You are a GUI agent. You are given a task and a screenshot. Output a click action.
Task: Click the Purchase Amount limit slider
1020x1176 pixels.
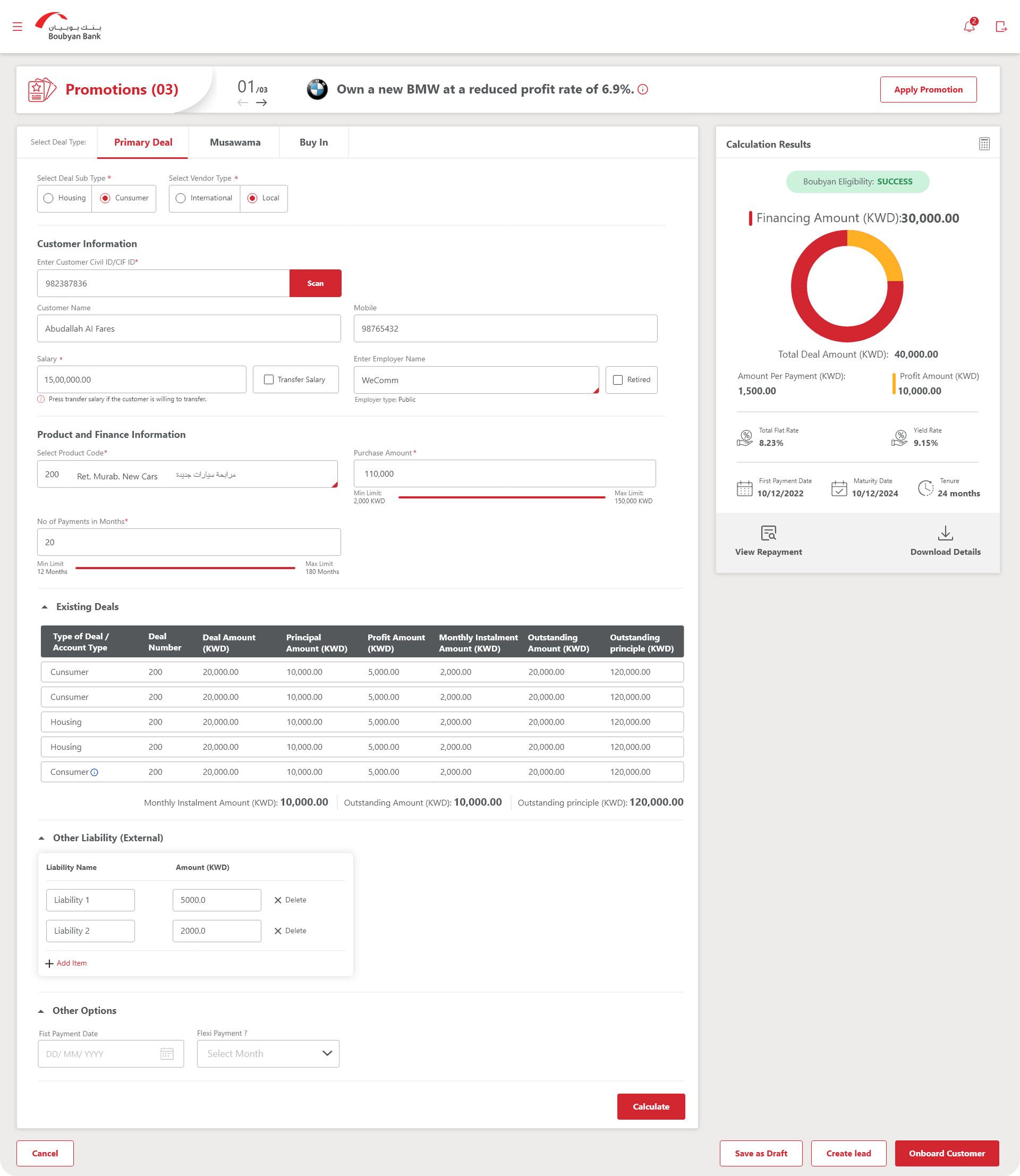point(501,497)
